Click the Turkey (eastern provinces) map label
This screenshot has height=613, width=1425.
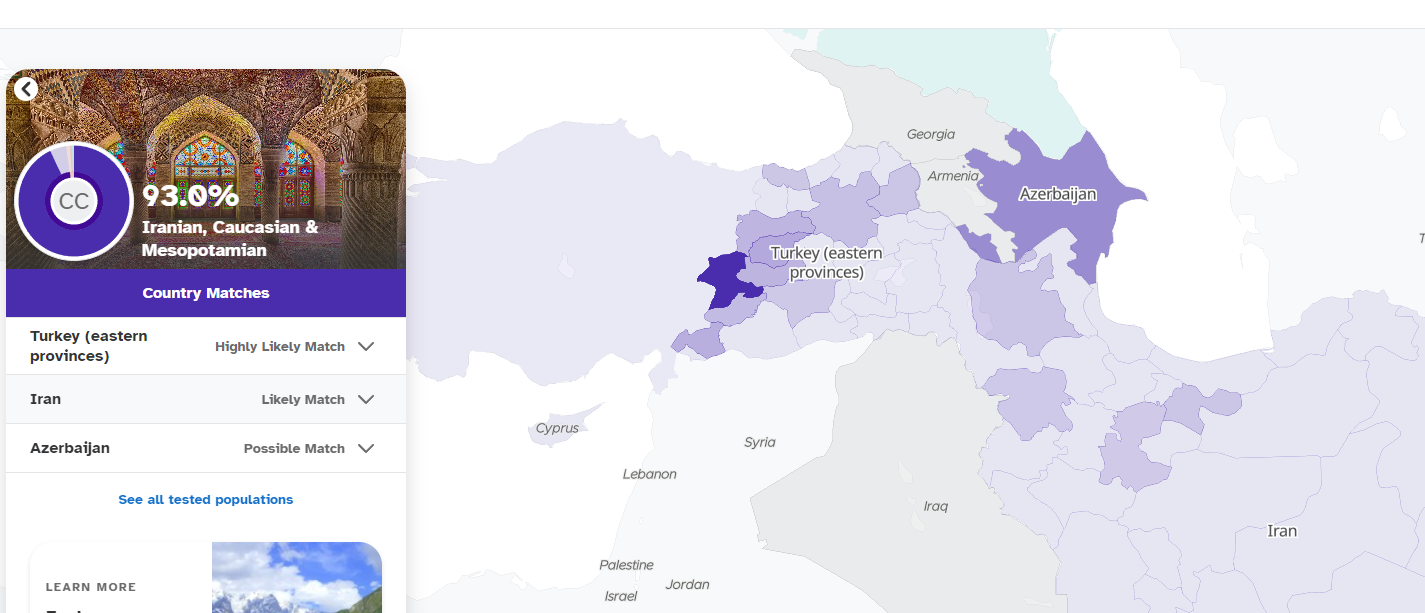826,263
